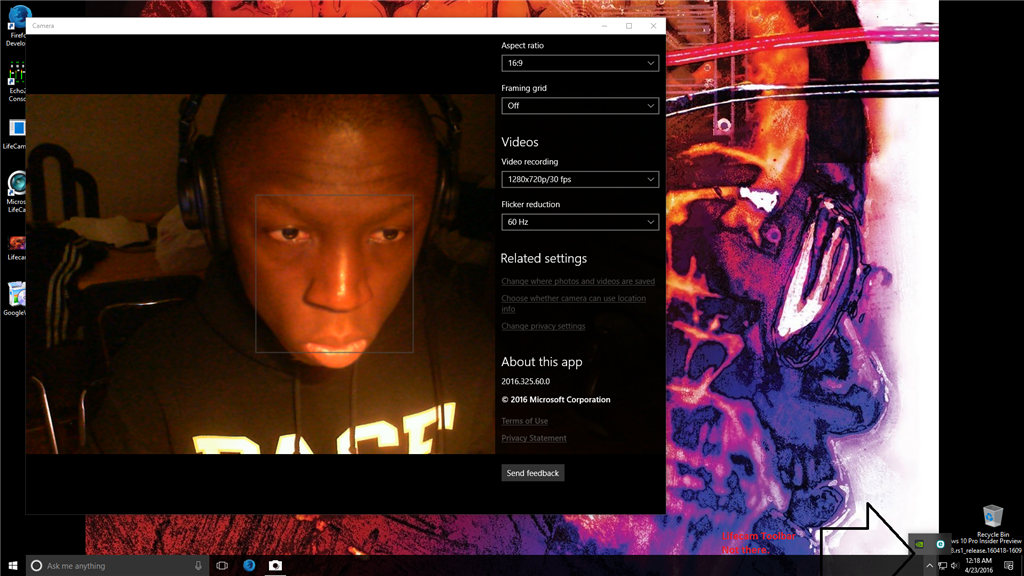Click the NVIDIA tray icon
Screen dimensions: 1024x576
pyautogui.click(x=920, y=544)
